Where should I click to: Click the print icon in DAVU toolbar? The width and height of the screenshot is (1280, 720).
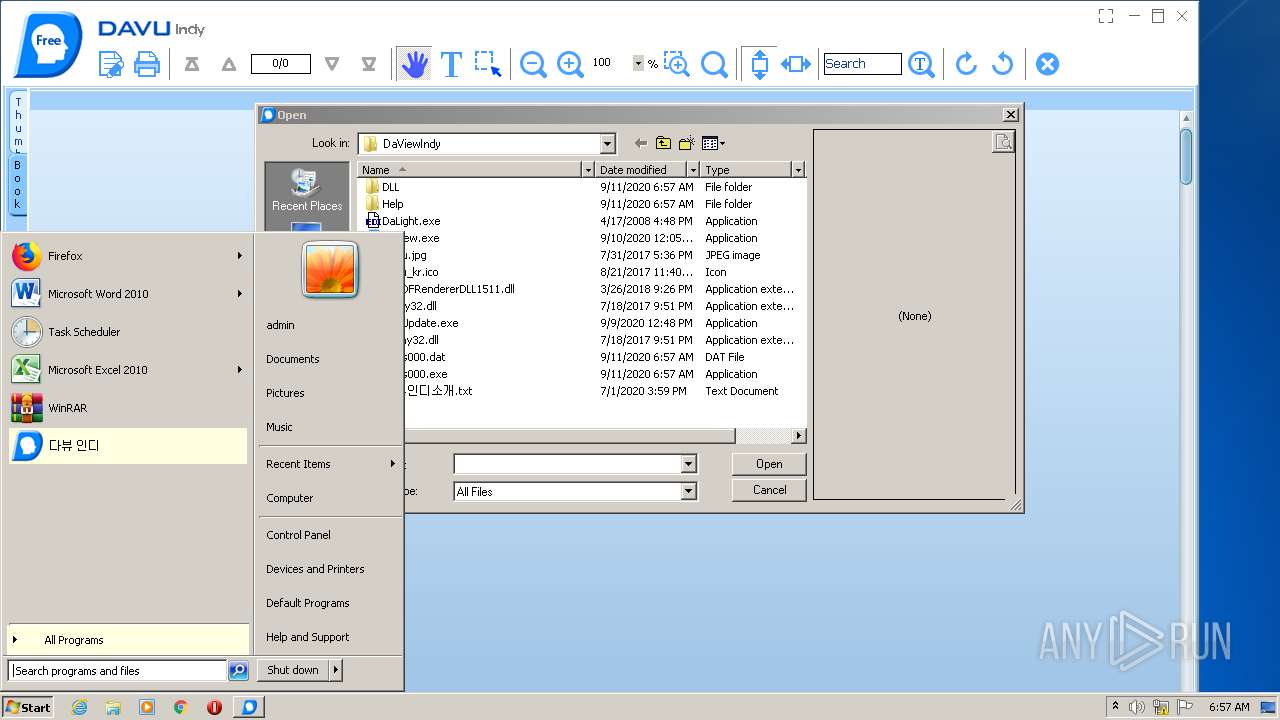coord(147,64)
